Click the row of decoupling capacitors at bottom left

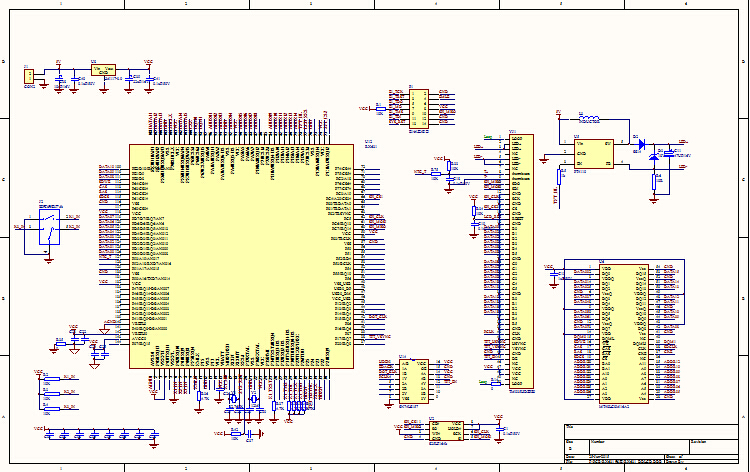pyautogui.click(x=100, y=434)
